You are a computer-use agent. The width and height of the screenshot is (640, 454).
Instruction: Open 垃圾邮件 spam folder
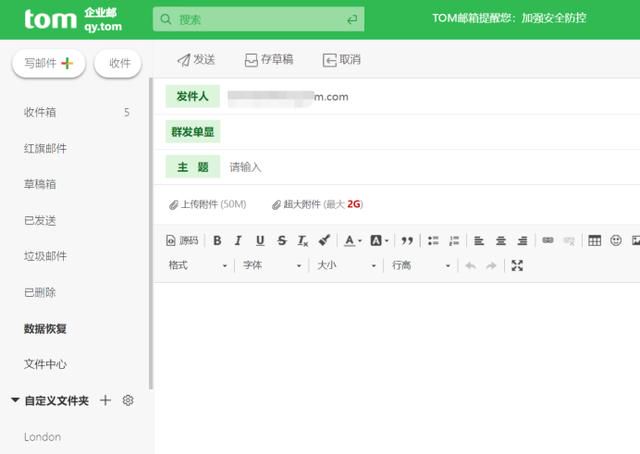45,256
